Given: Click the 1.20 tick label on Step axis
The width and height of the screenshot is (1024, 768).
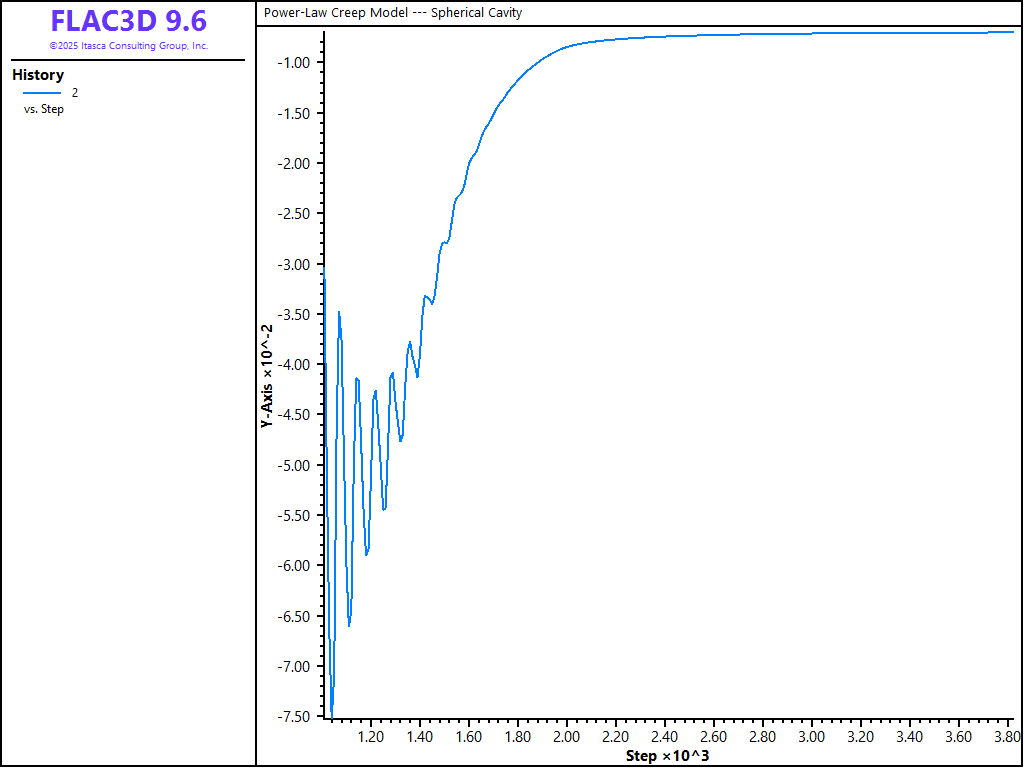Looking at the screenshot, I should [371, 737].
